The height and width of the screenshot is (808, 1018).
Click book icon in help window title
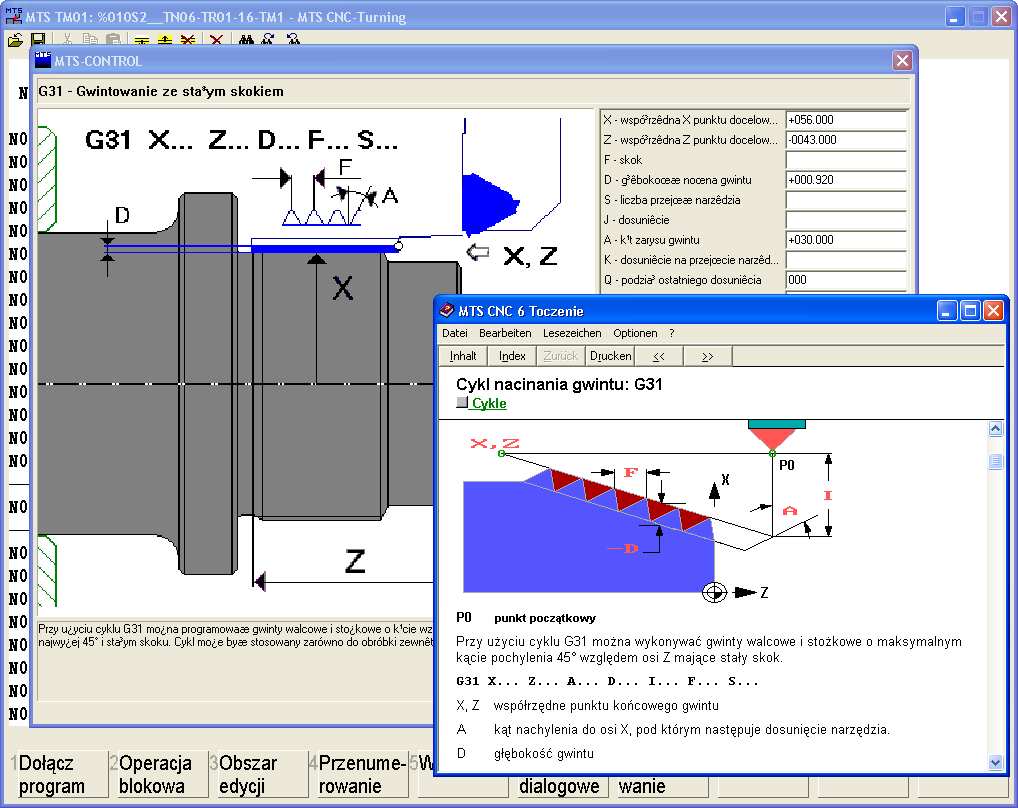446,310
